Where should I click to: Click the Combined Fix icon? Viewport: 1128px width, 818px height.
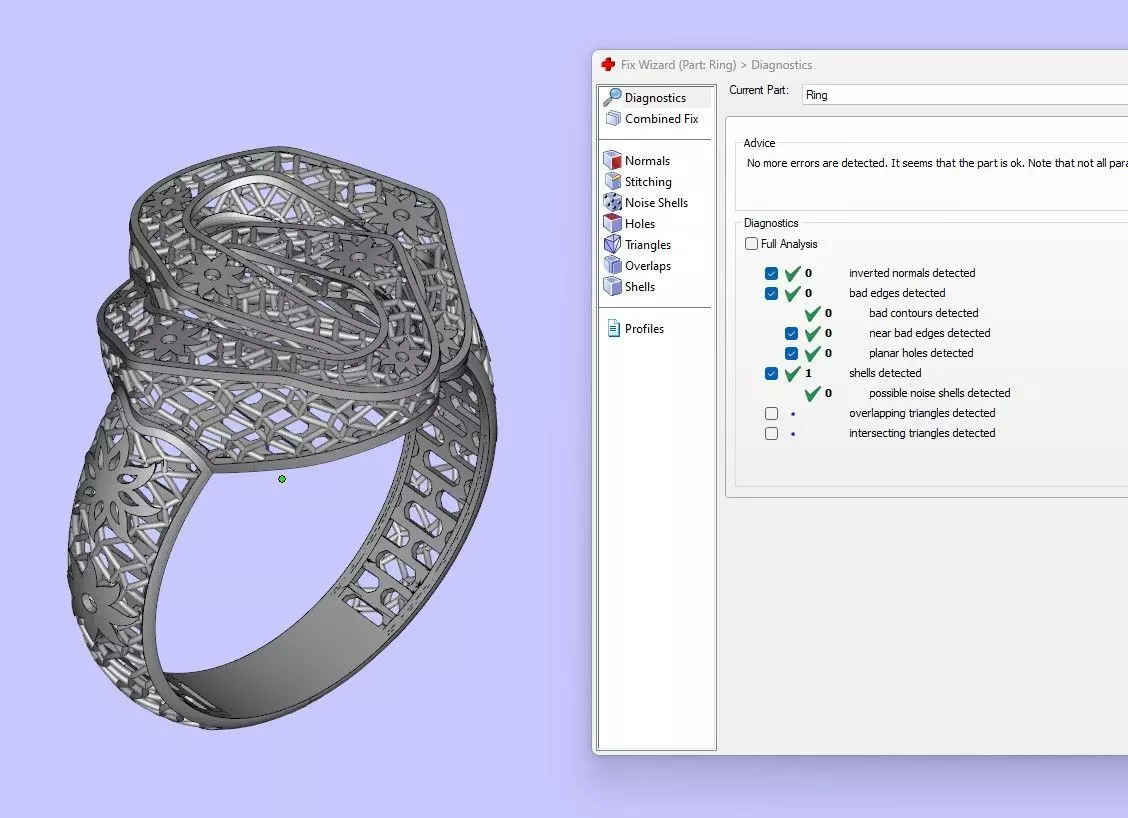tap(613, 118)
